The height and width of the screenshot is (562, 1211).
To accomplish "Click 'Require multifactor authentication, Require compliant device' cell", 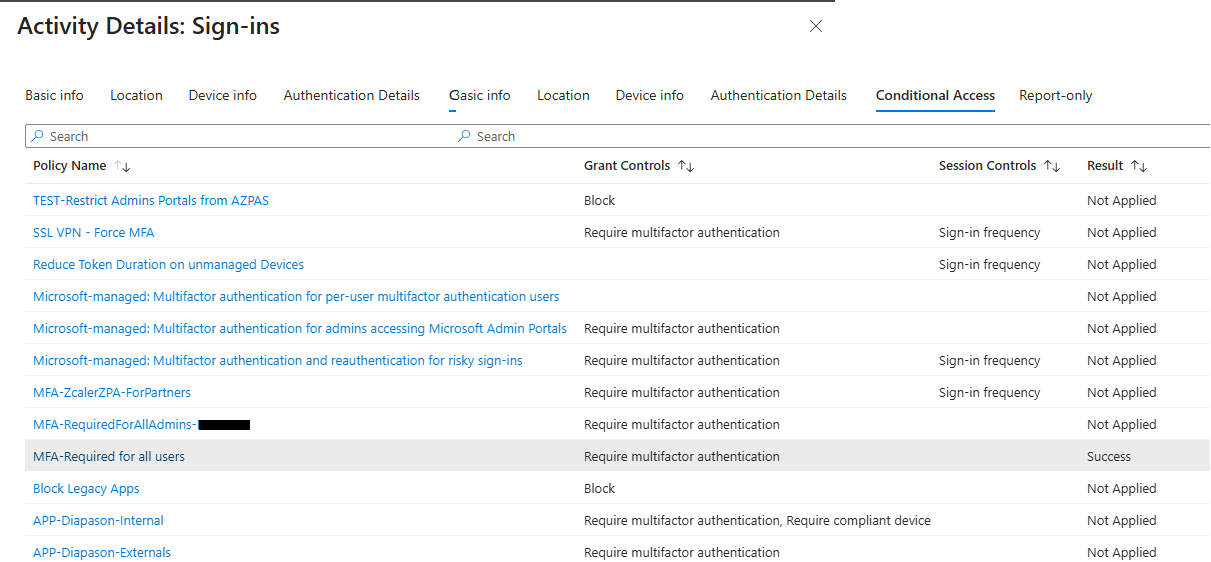I will (757, 521).
